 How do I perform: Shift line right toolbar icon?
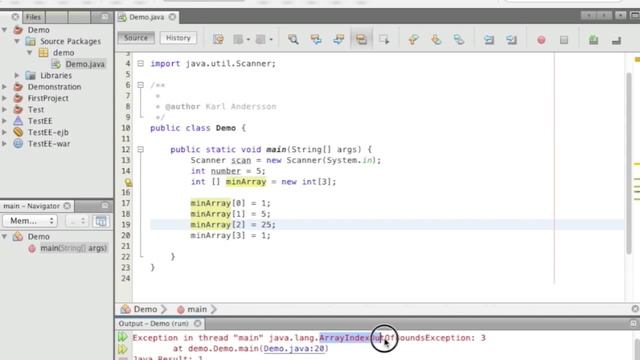point(511,39)
